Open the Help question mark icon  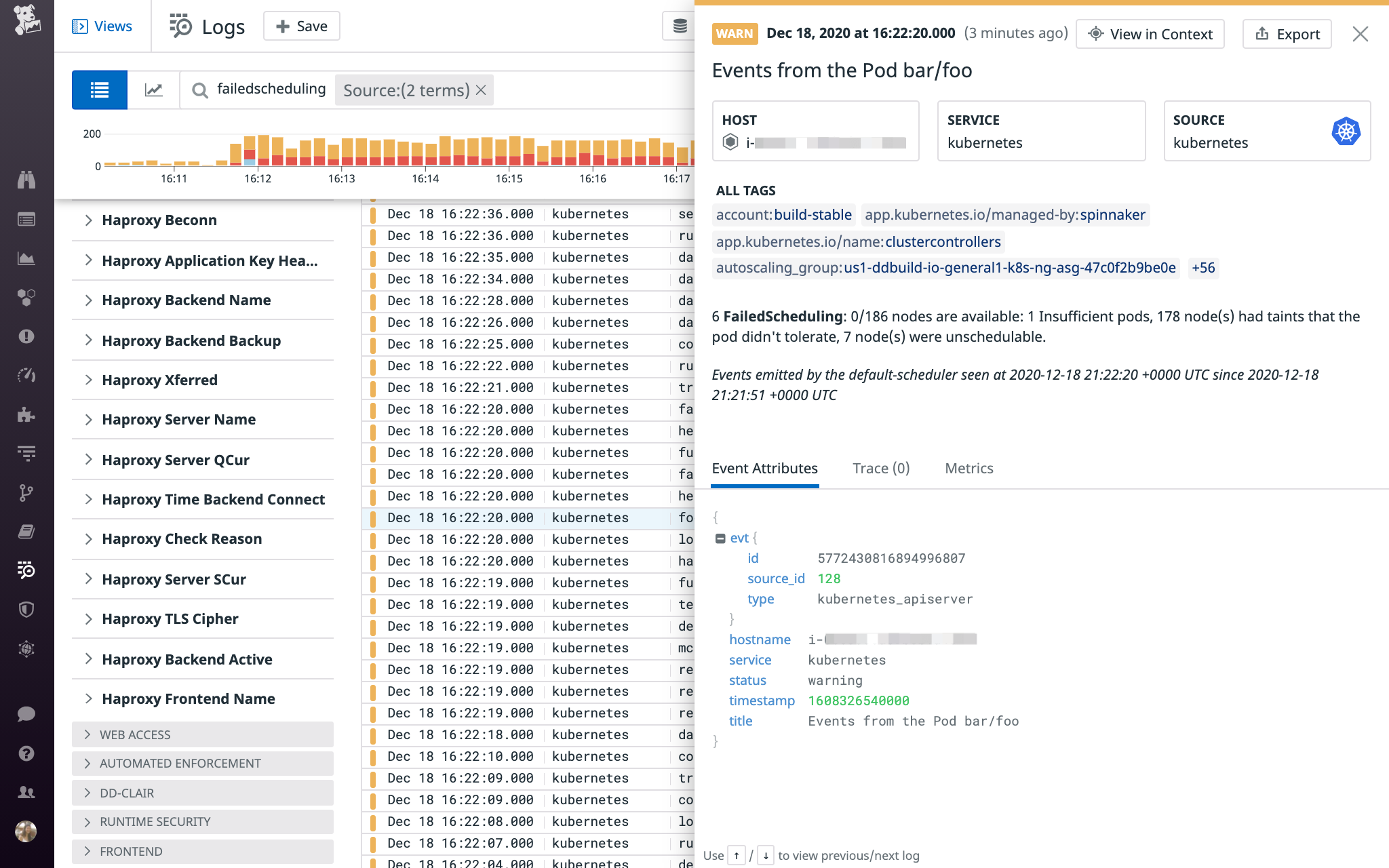[x=27, y=753]
